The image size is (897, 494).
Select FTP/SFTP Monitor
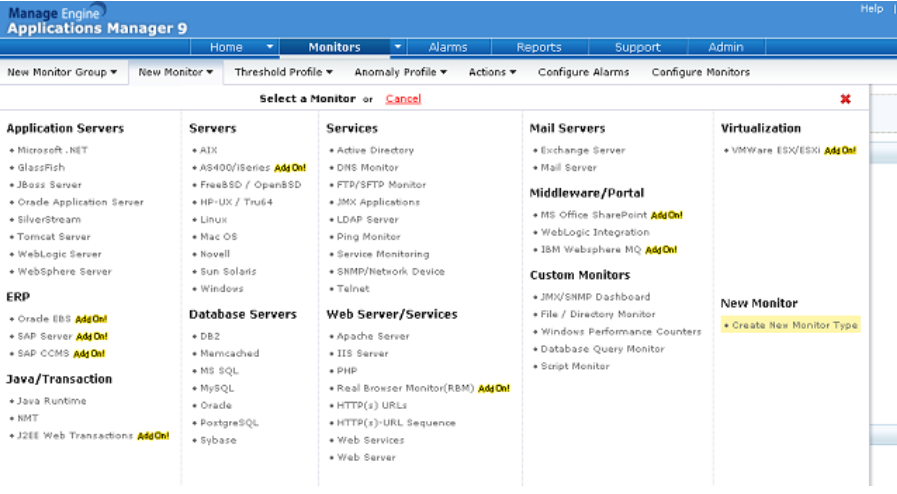point(382,185)
